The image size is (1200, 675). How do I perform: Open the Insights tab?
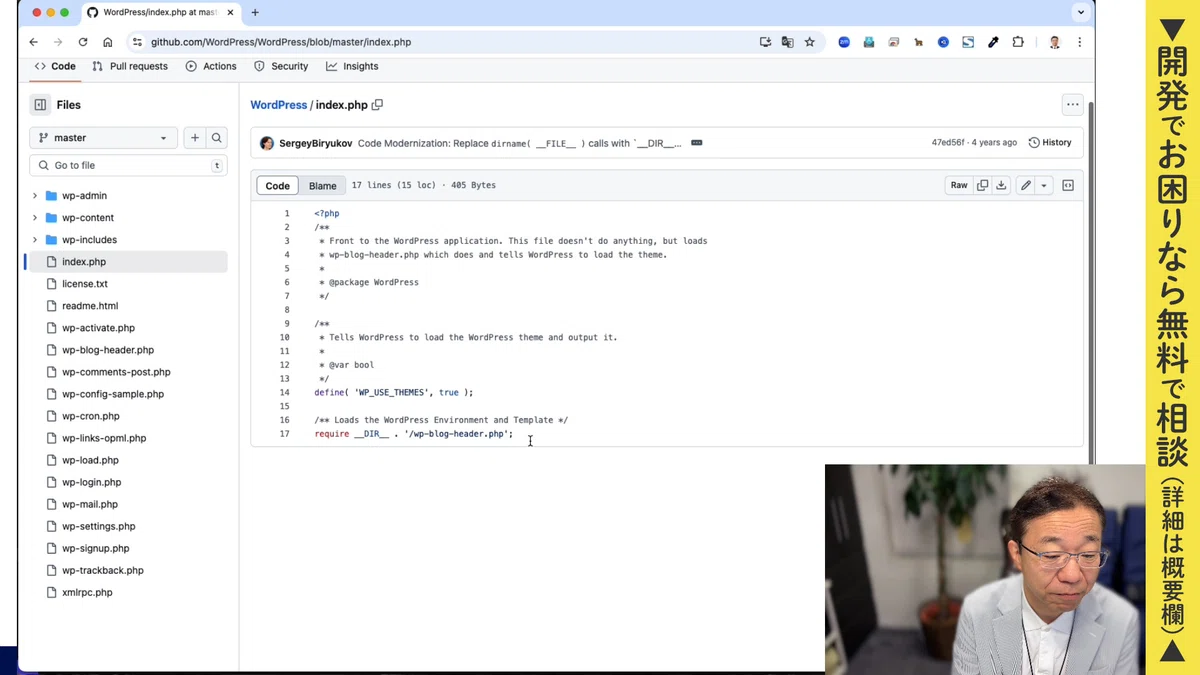click(x=352, y=66)
